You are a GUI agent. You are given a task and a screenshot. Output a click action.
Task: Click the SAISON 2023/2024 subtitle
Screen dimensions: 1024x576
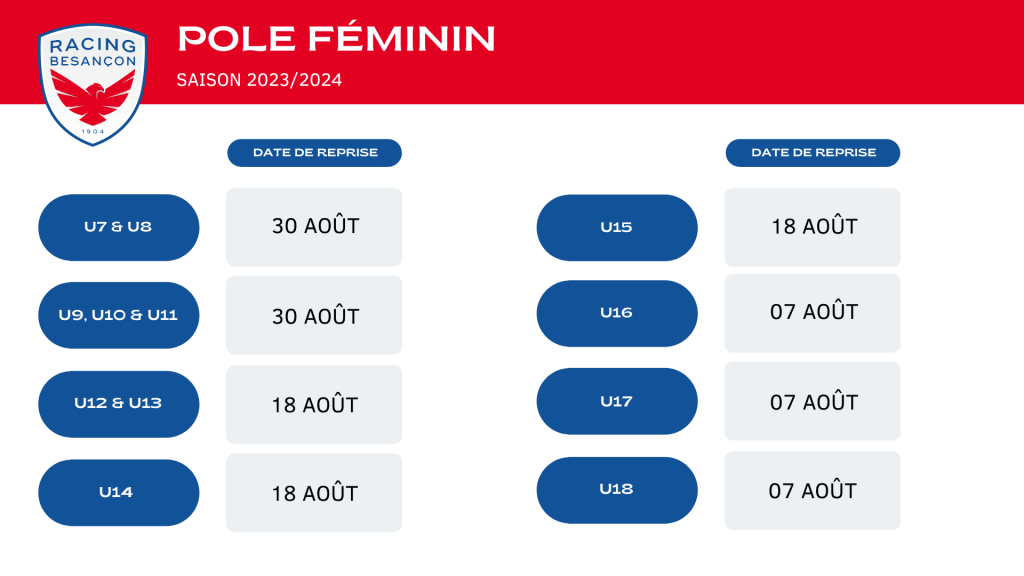tap(259, 80)
